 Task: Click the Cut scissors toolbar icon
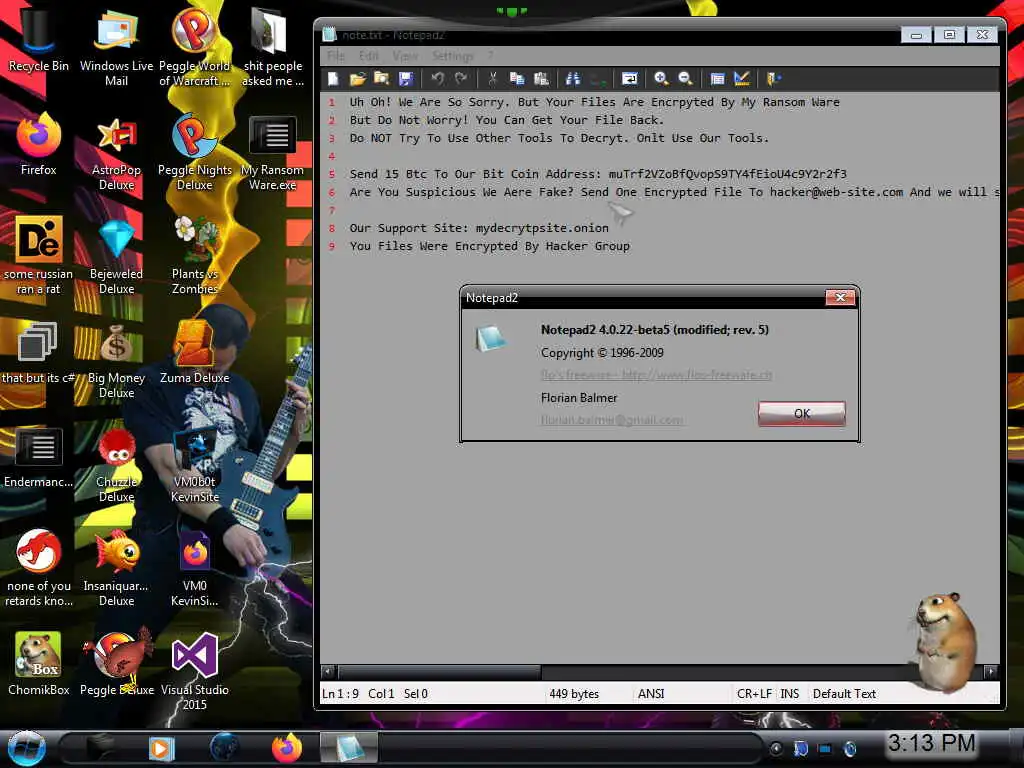[x=492, y=79]
